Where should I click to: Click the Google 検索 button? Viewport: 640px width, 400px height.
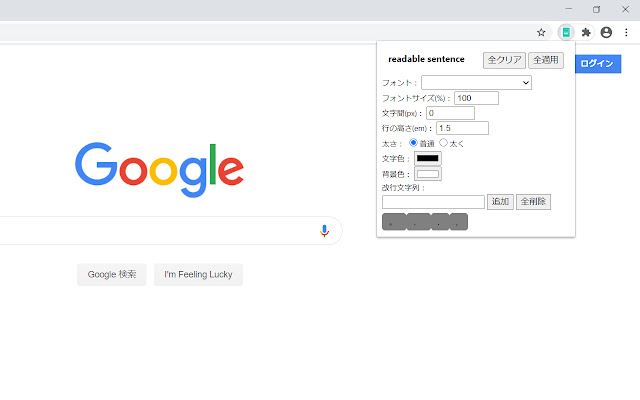(111, 274)
